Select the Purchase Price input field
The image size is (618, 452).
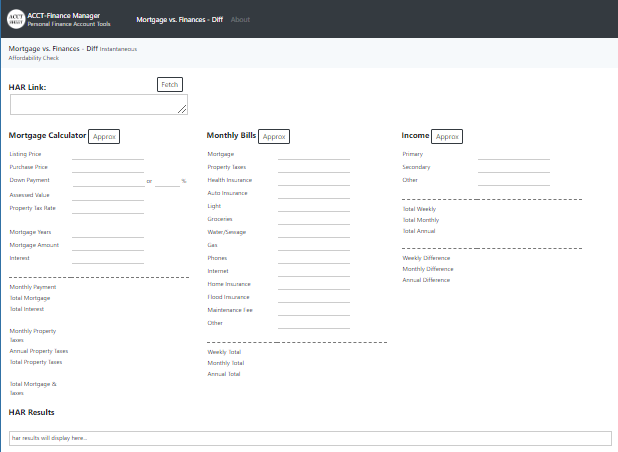108,167
